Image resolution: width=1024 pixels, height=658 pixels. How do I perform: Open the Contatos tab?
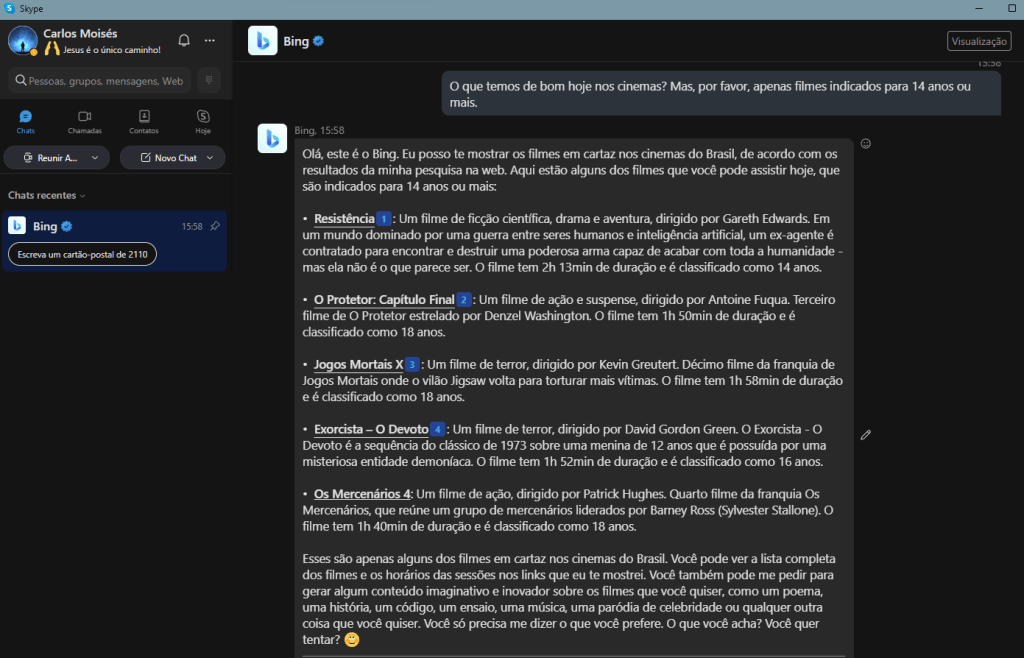pyautogui.click(x=144, y=122)
